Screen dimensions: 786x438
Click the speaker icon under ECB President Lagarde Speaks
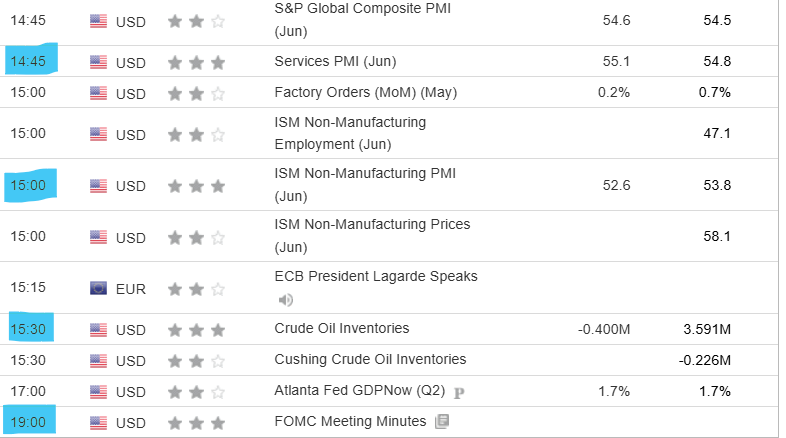tap(285, 299)
